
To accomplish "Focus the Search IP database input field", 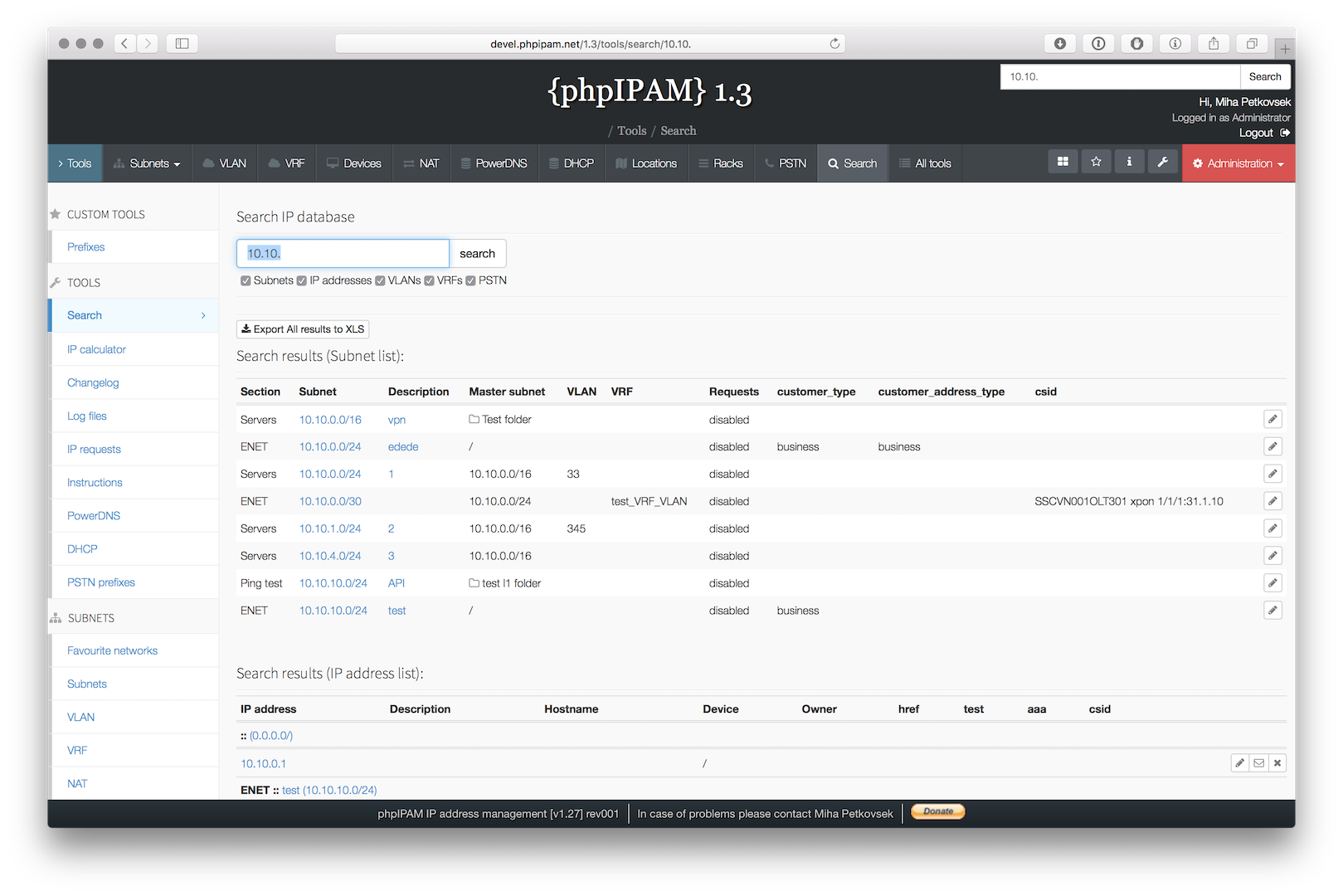I will [343, 254].
